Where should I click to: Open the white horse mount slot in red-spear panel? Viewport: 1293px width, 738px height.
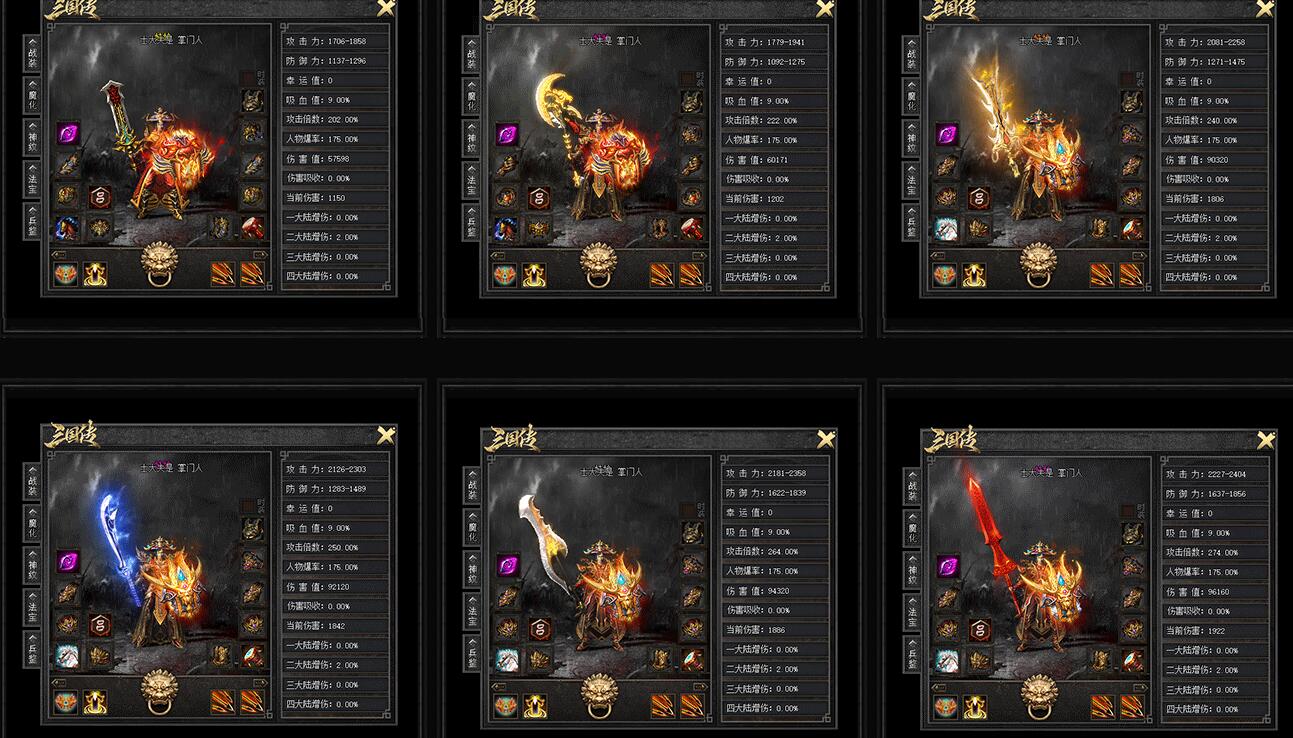(947, 660)
